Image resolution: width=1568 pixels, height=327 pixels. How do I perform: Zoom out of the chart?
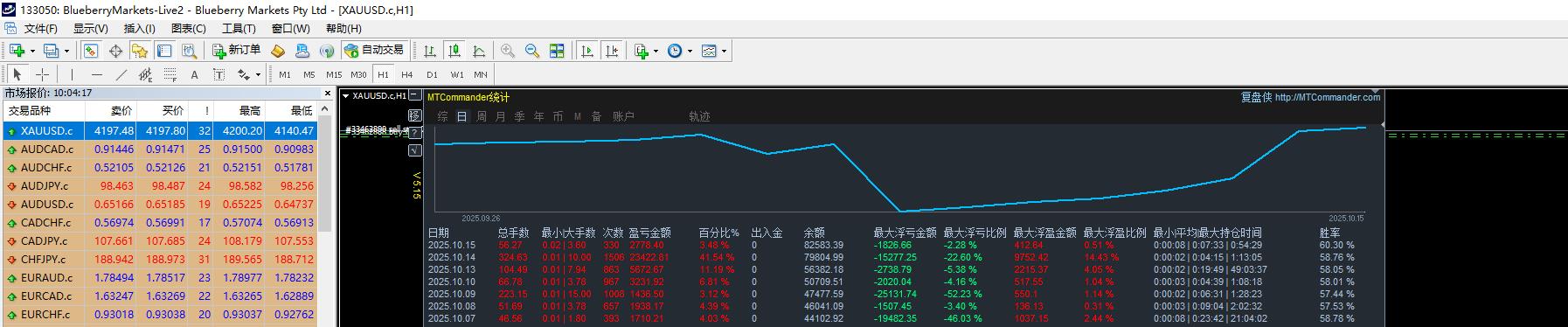[532, 51]
